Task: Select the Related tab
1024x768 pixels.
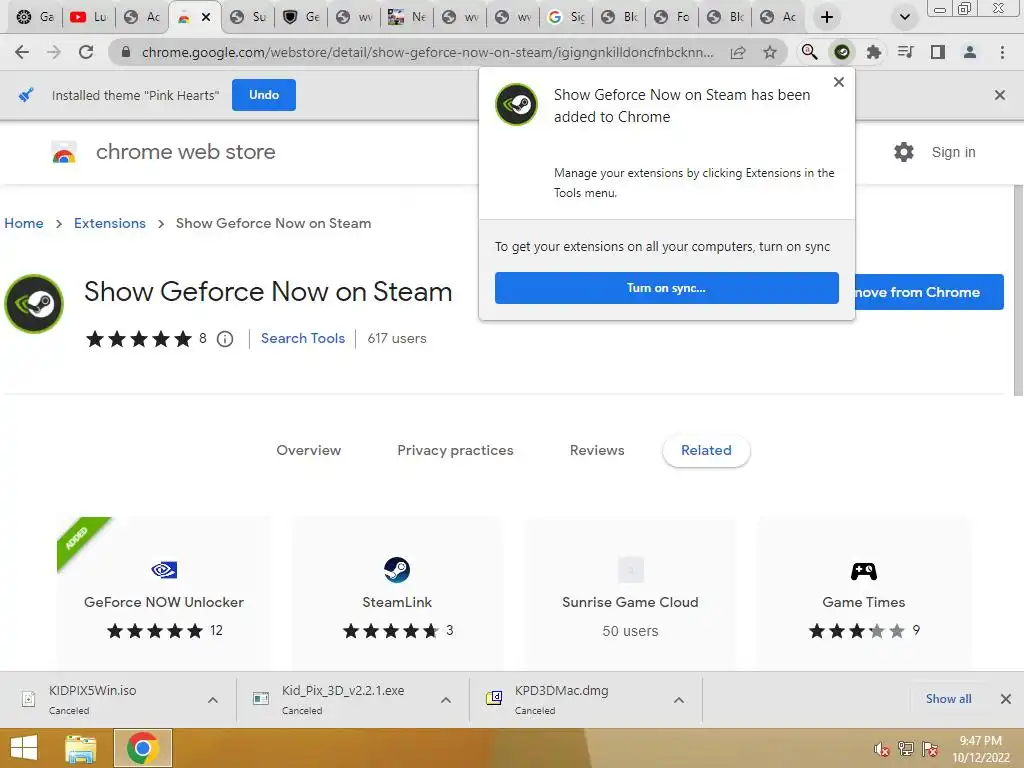Action: pyautogui.click(x=706, y=450)
